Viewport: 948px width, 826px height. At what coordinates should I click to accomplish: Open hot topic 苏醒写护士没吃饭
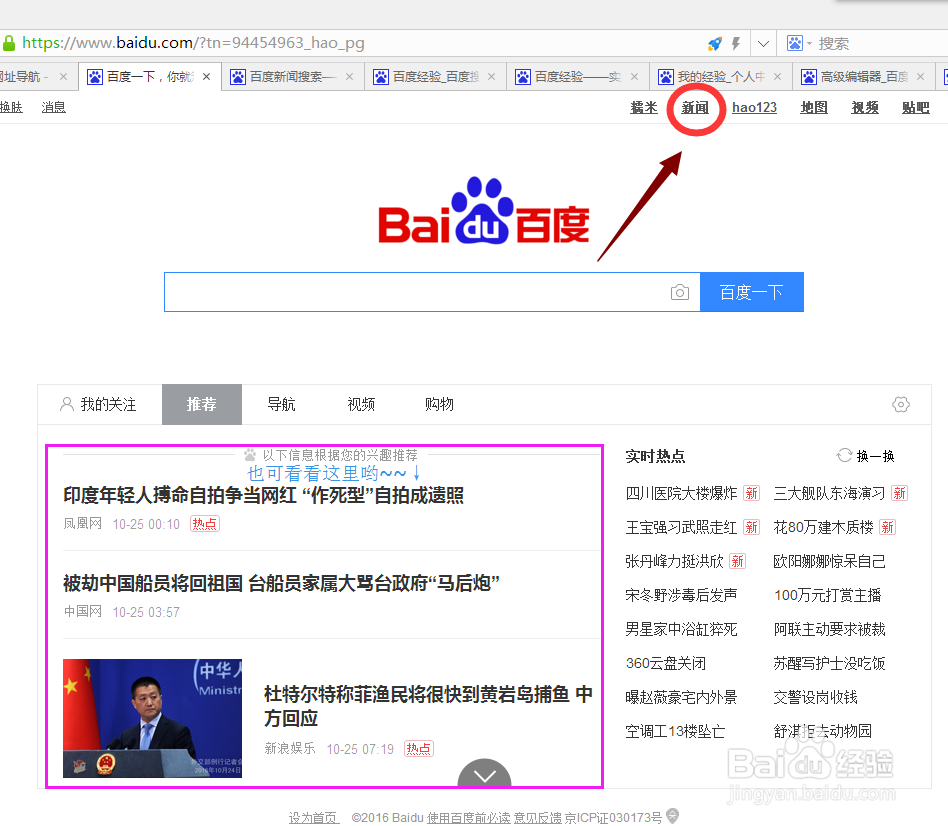(x=830, y=663)
